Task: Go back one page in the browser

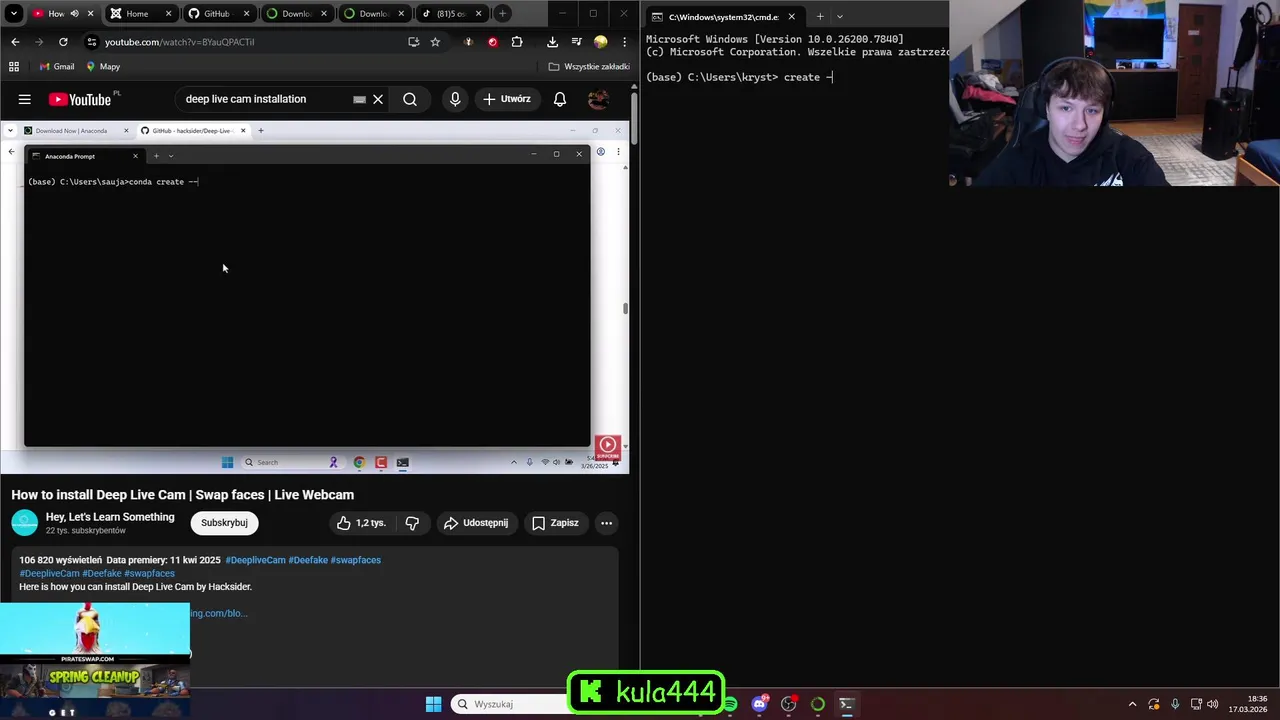Action: pos(15,42)
